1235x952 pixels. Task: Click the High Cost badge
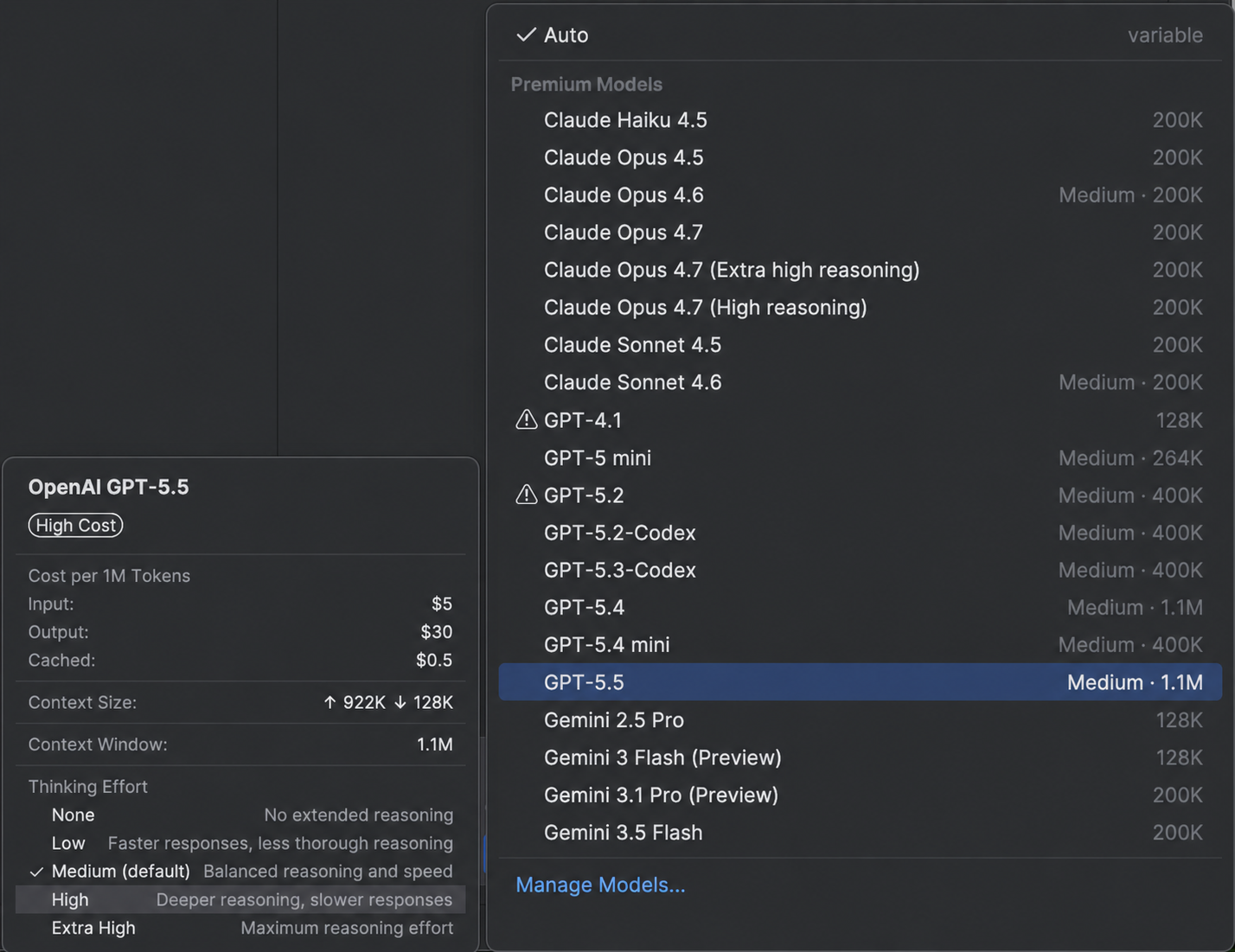click(76, 526)
